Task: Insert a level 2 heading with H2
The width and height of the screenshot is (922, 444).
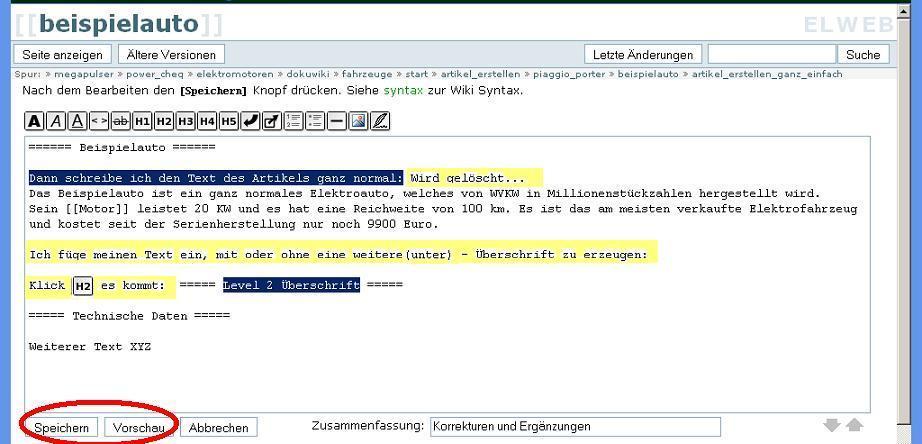Action: (164, 121)
